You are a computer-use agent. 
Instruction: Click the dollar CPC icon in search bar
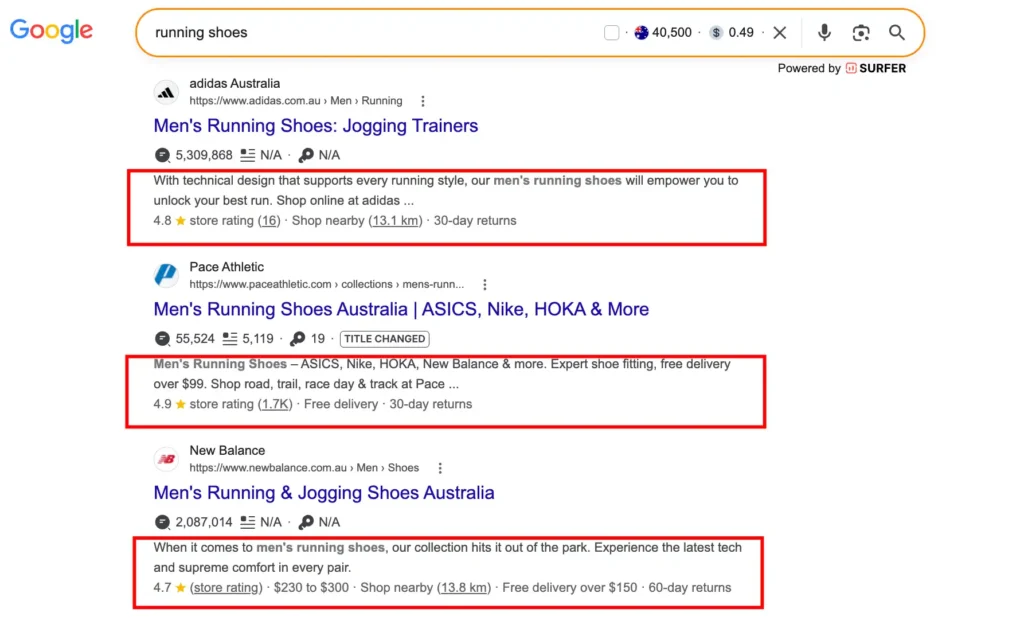tap(716, 33)
